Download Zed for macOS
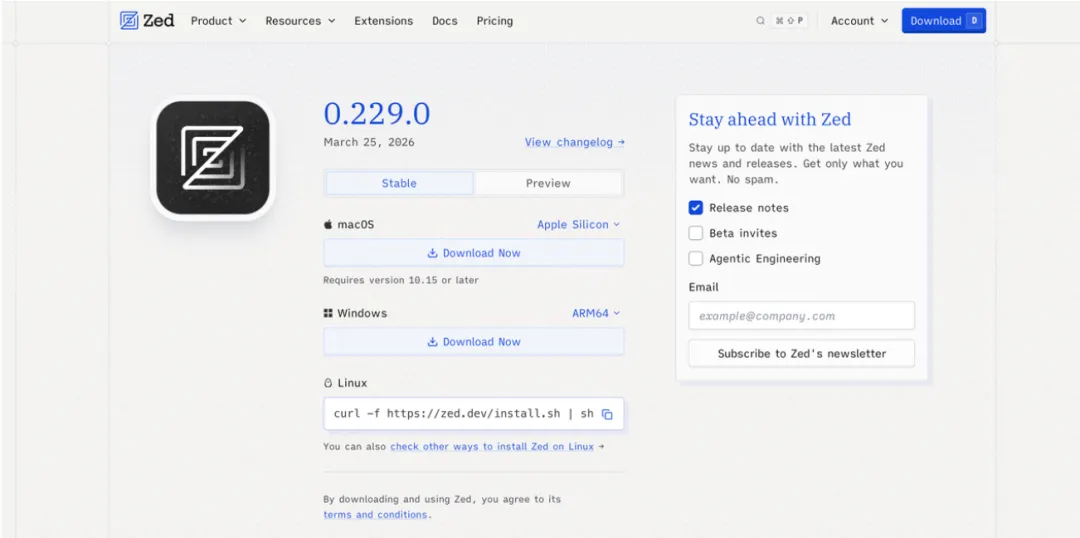This screenshot has width=1080, height=538. [x=474, y=253]
